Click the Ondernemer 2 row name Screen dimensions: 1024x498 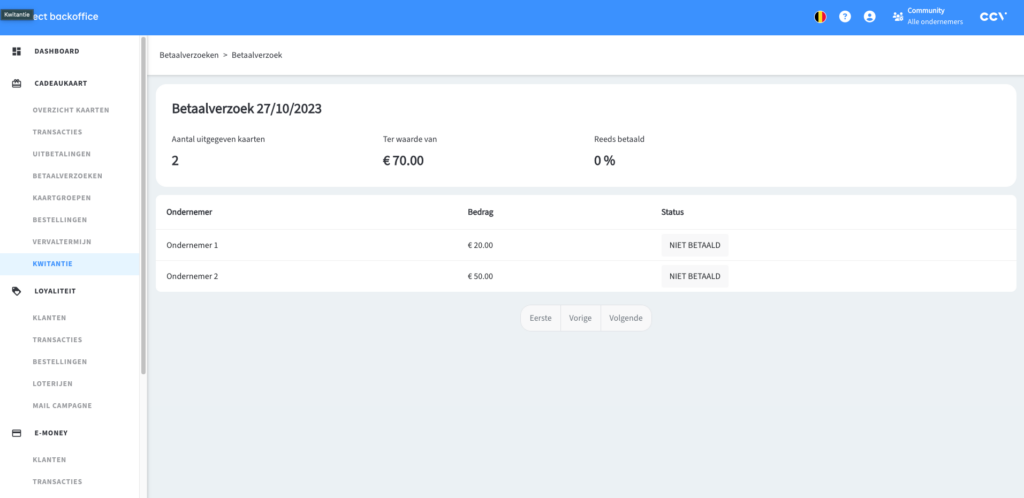pos(192,276)
